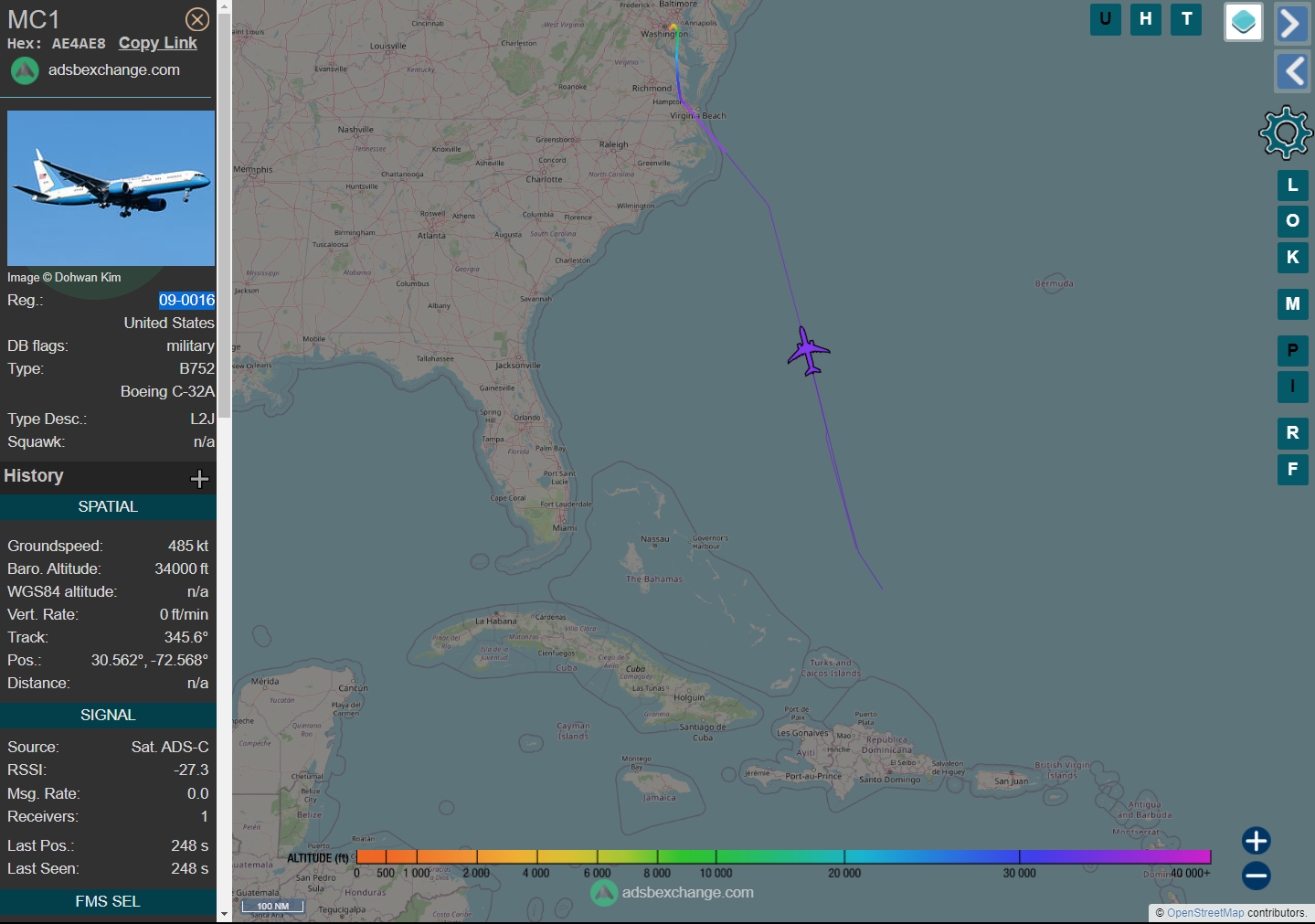Click the 100 NM scale bar
1315x924 pixels.
point(272,906)
